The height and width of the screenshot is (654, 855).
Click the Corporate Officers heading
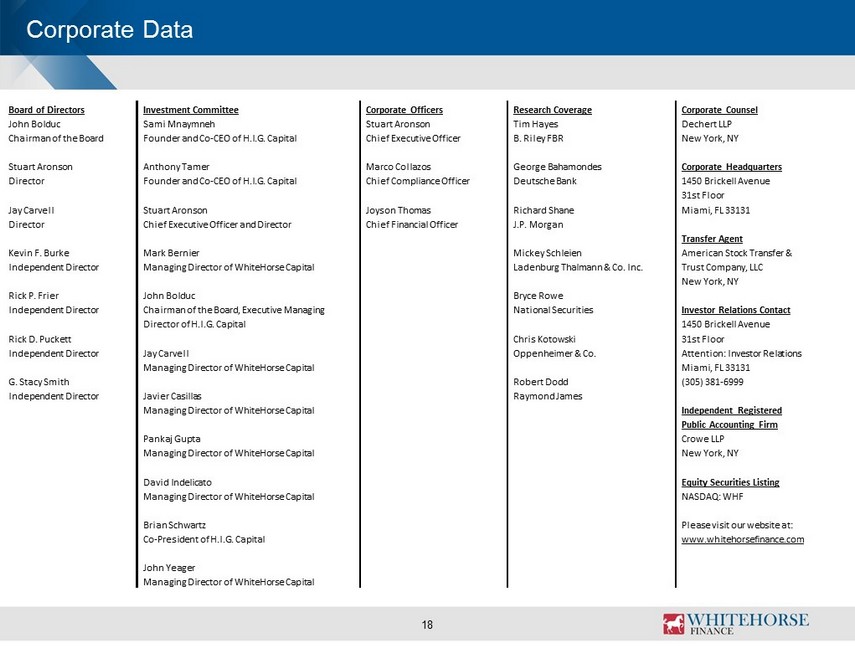pyautogui.click(x=404, y=110)
